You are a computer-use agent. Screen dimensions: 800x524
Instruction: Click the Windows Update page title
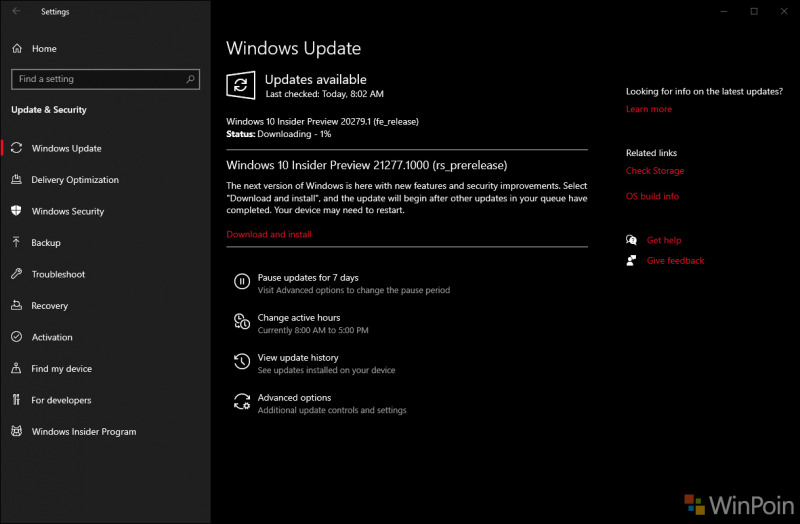pyautogui.click(x=293, y=48)
